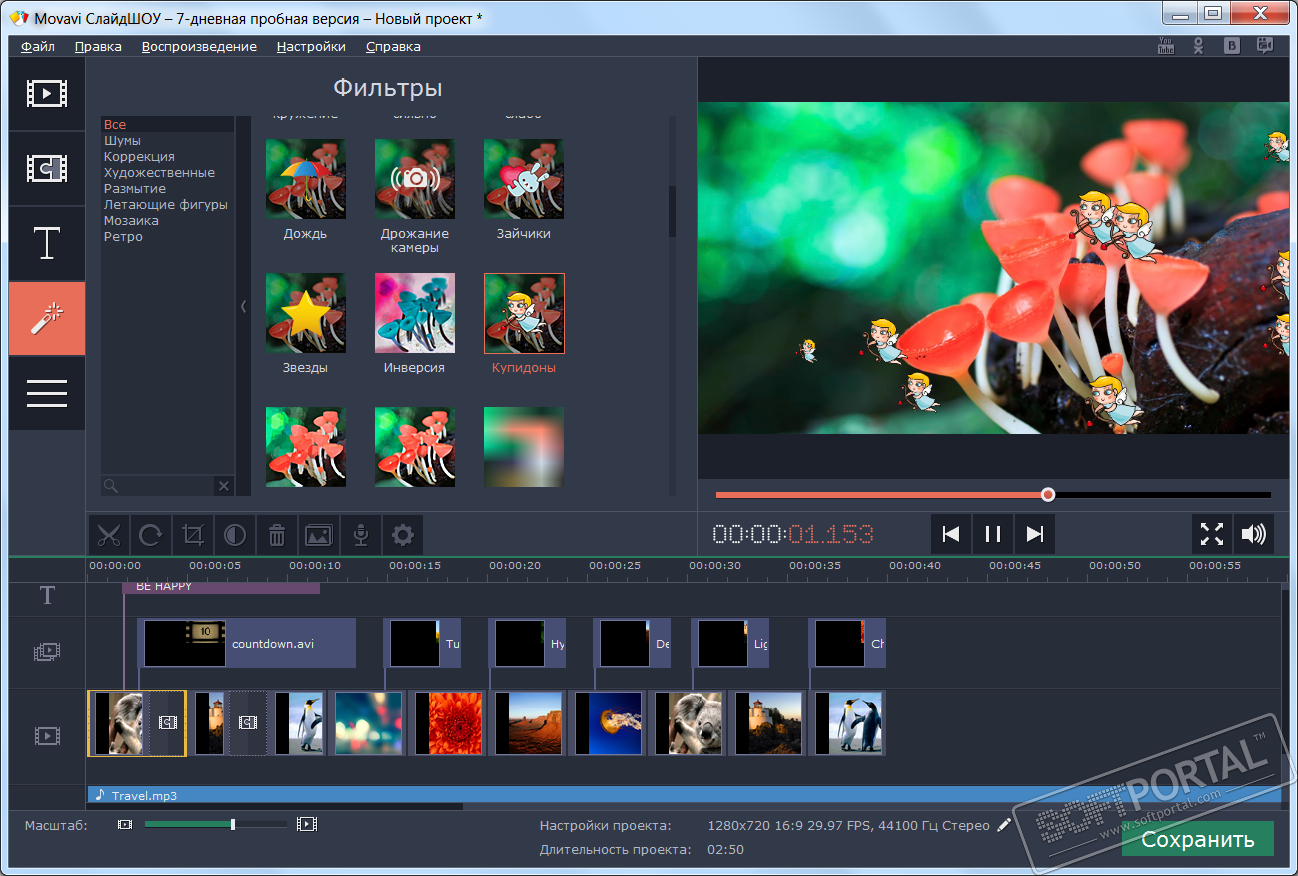Open the hamburger More tab in sidebar
Screen dimensions: 1298x876
coord(47,394)
